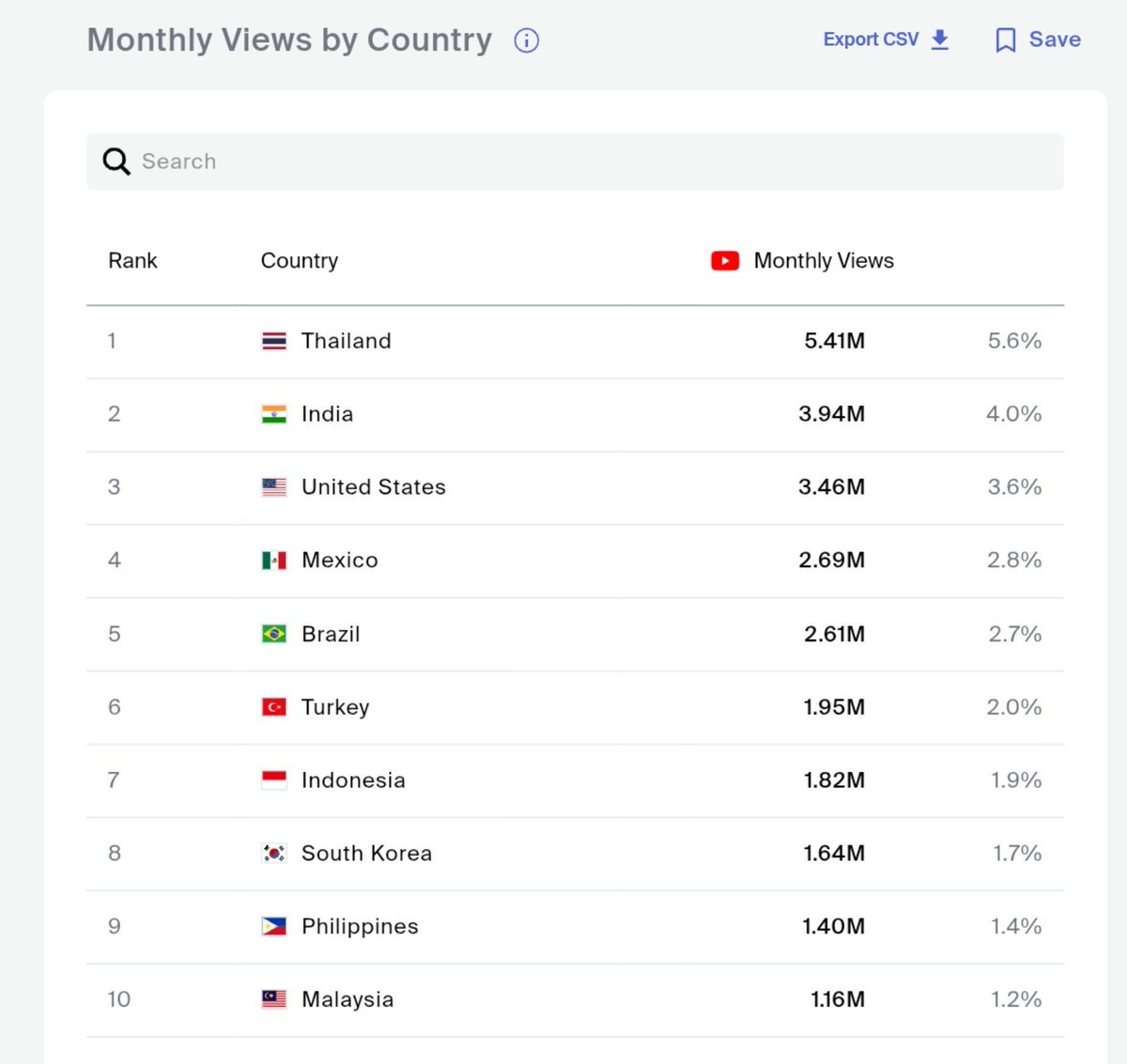Select the Turkey country name
The width and height of the screenshot is (1127, 1064).
[335, 707]
